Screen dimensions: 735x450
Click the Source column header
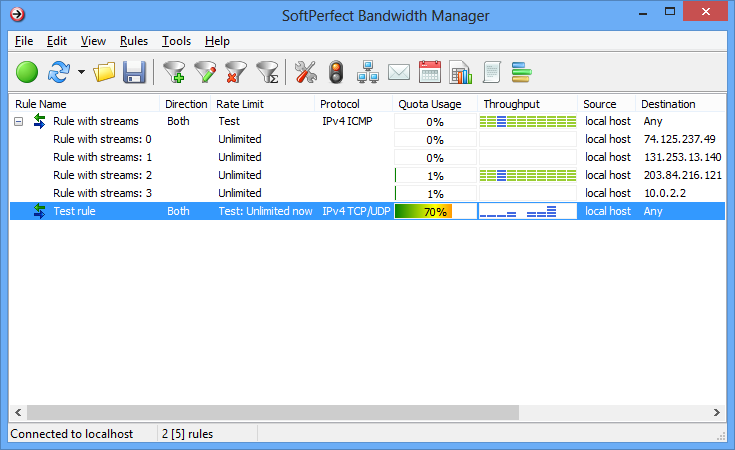[607, 104]
